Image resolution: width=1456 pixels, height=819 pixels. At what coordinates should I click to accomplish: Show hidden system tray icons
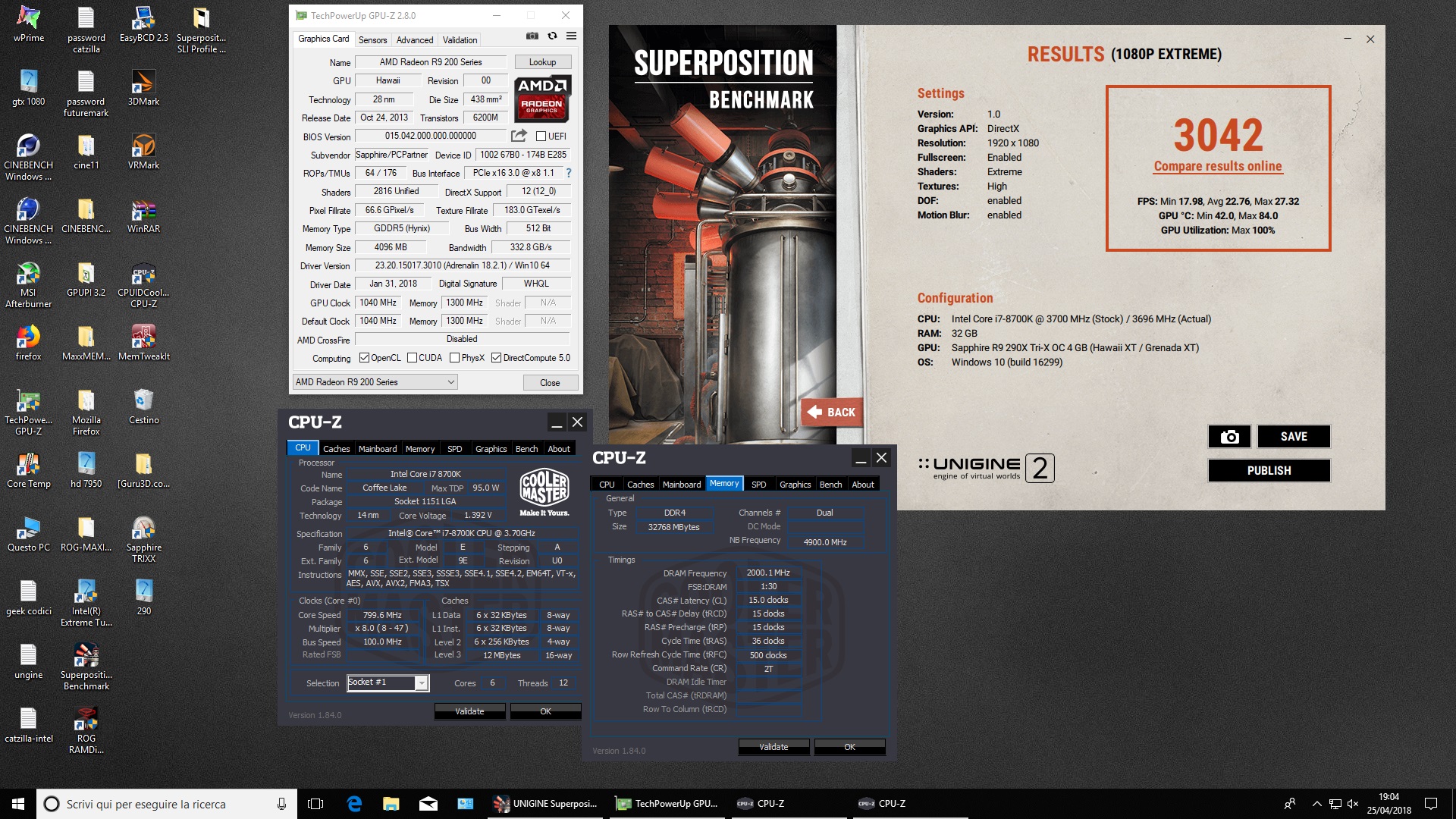click(1316, 804)
